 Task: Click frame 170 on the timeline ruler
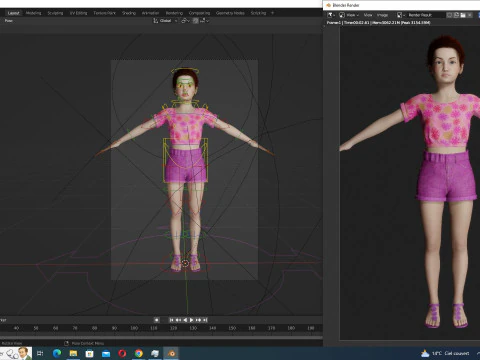[x=272, y=328]
